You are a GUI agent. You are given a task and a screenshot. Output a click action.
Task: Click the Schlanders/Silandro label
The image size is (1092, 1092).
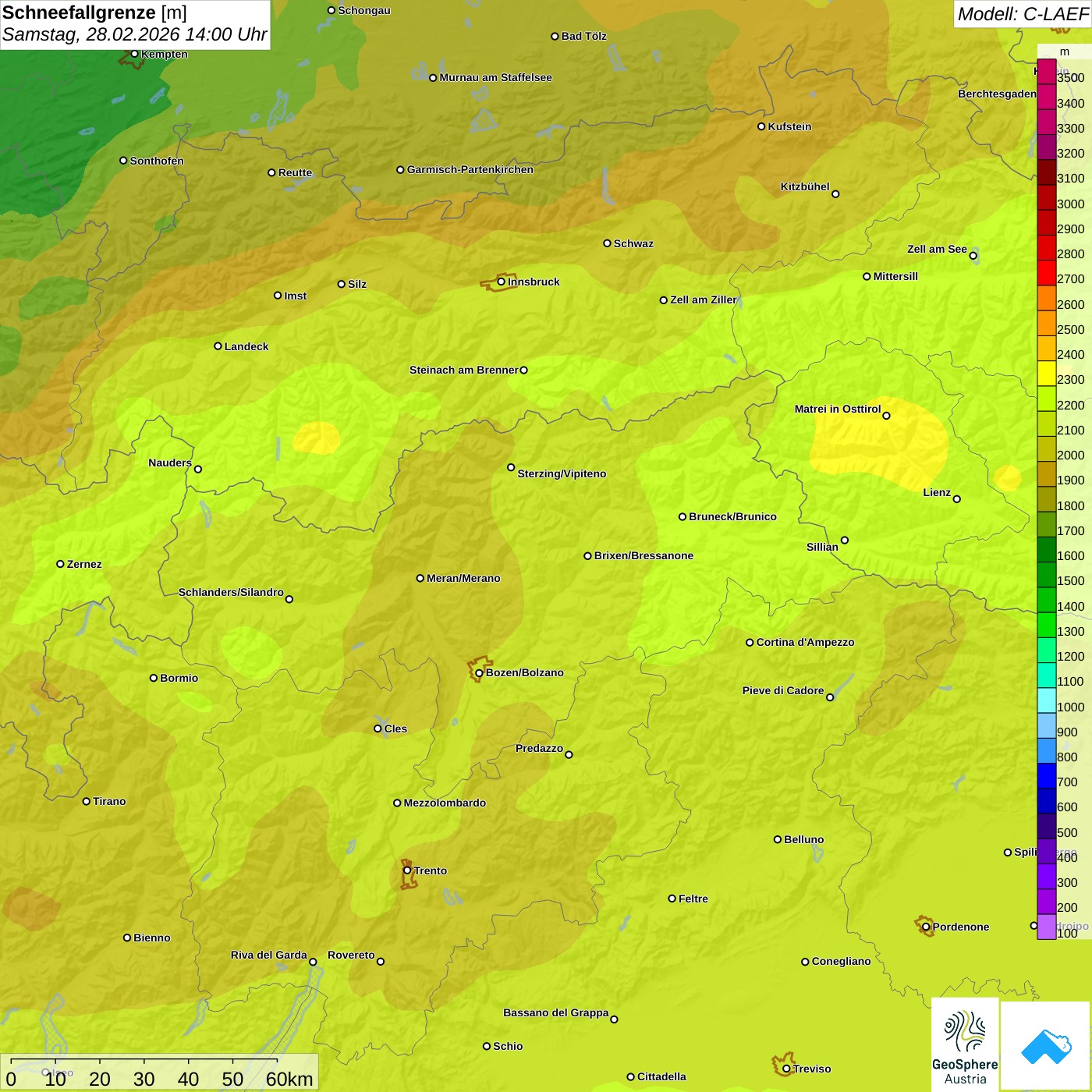231,592
